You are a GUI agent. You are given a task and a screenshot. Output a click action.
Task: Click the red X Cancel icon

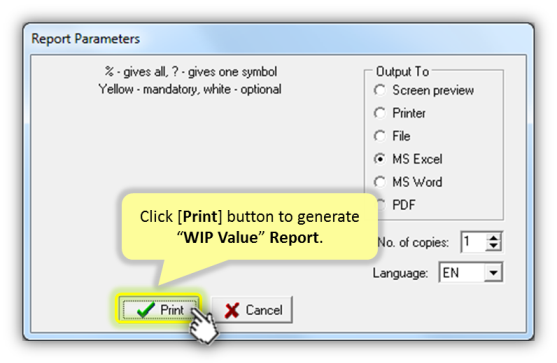coord(232,310)
